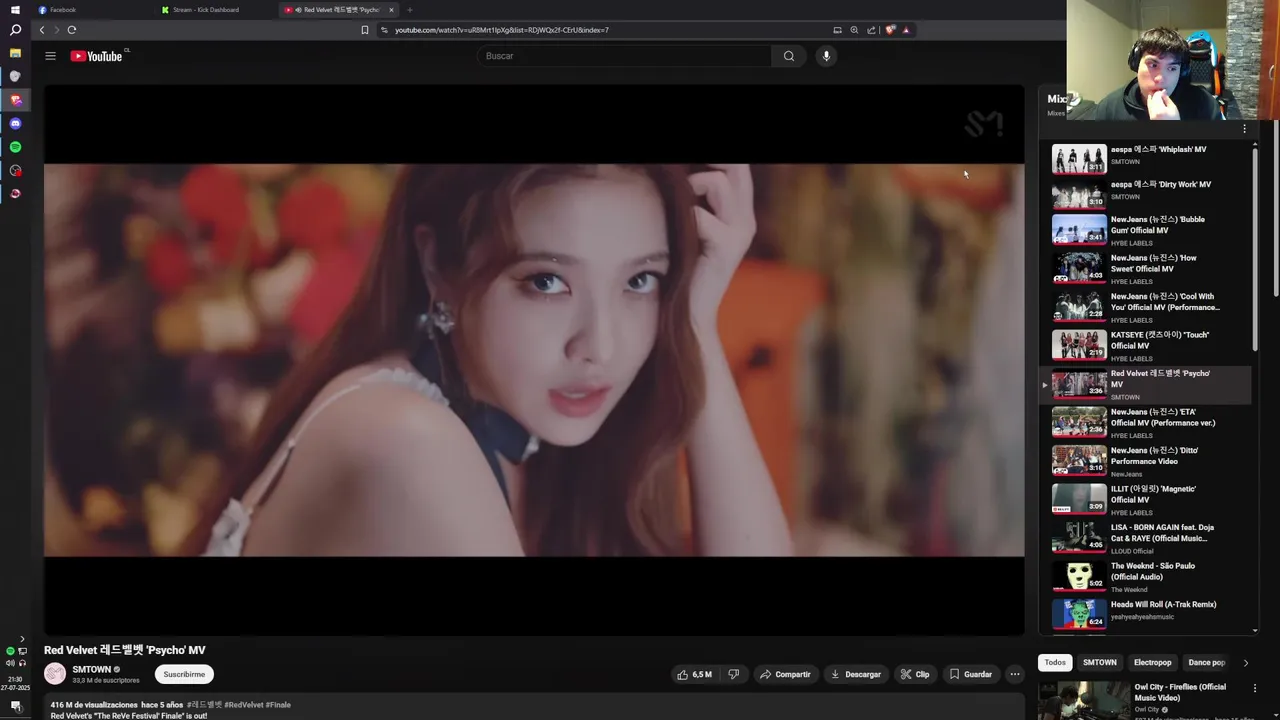This screenshot has height=720, width=1280.
Task: Bookmark the page from the address bar icon
Action: 365,30
